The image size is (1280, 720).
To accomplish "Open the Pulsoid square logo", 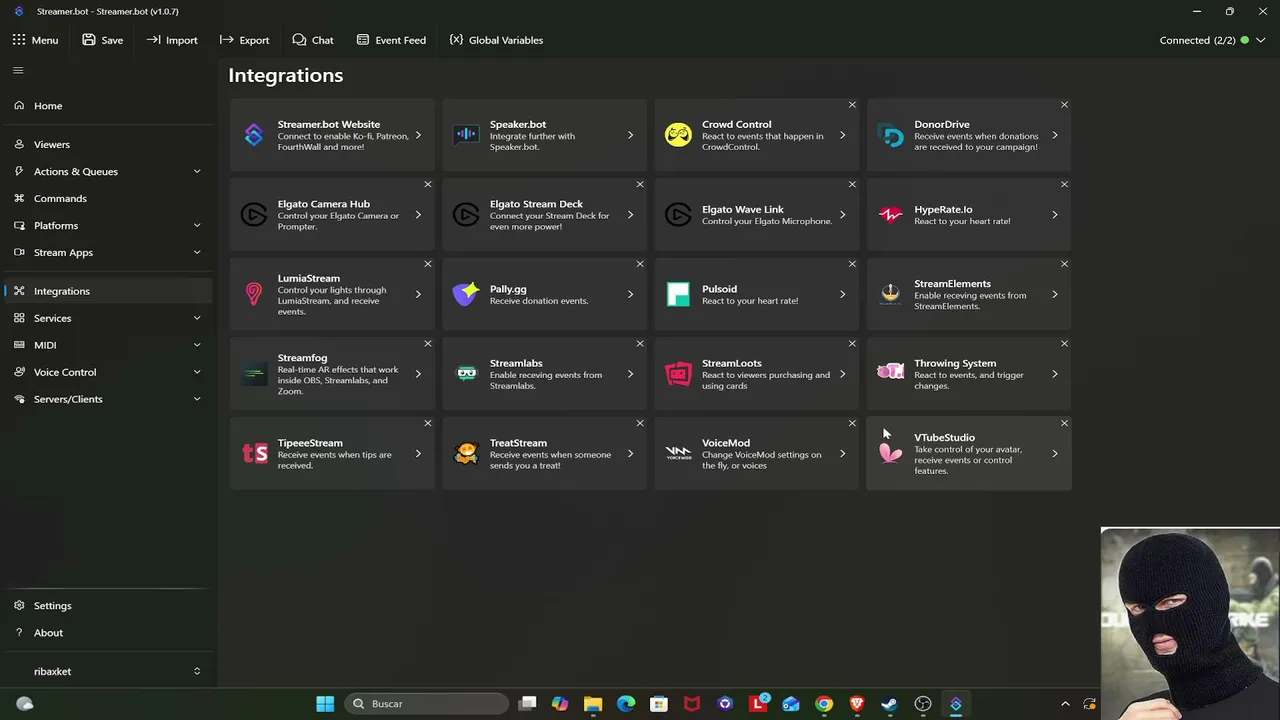I will pos(678,294).
